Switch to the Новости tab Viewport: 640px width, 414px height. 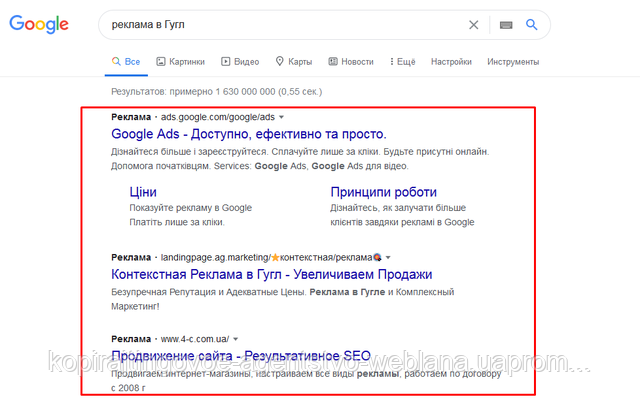351,62
